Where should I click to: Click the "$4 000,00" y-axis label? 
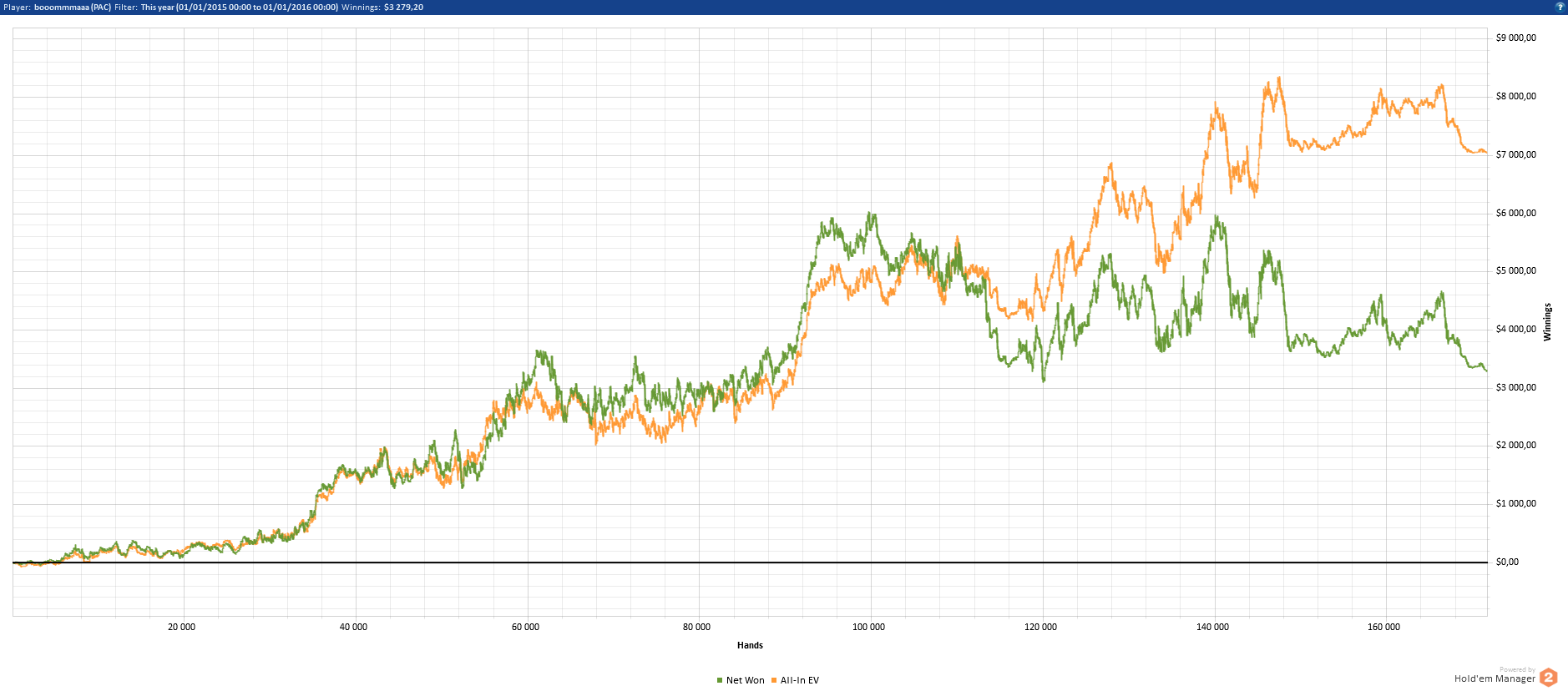pos(1515,329)
